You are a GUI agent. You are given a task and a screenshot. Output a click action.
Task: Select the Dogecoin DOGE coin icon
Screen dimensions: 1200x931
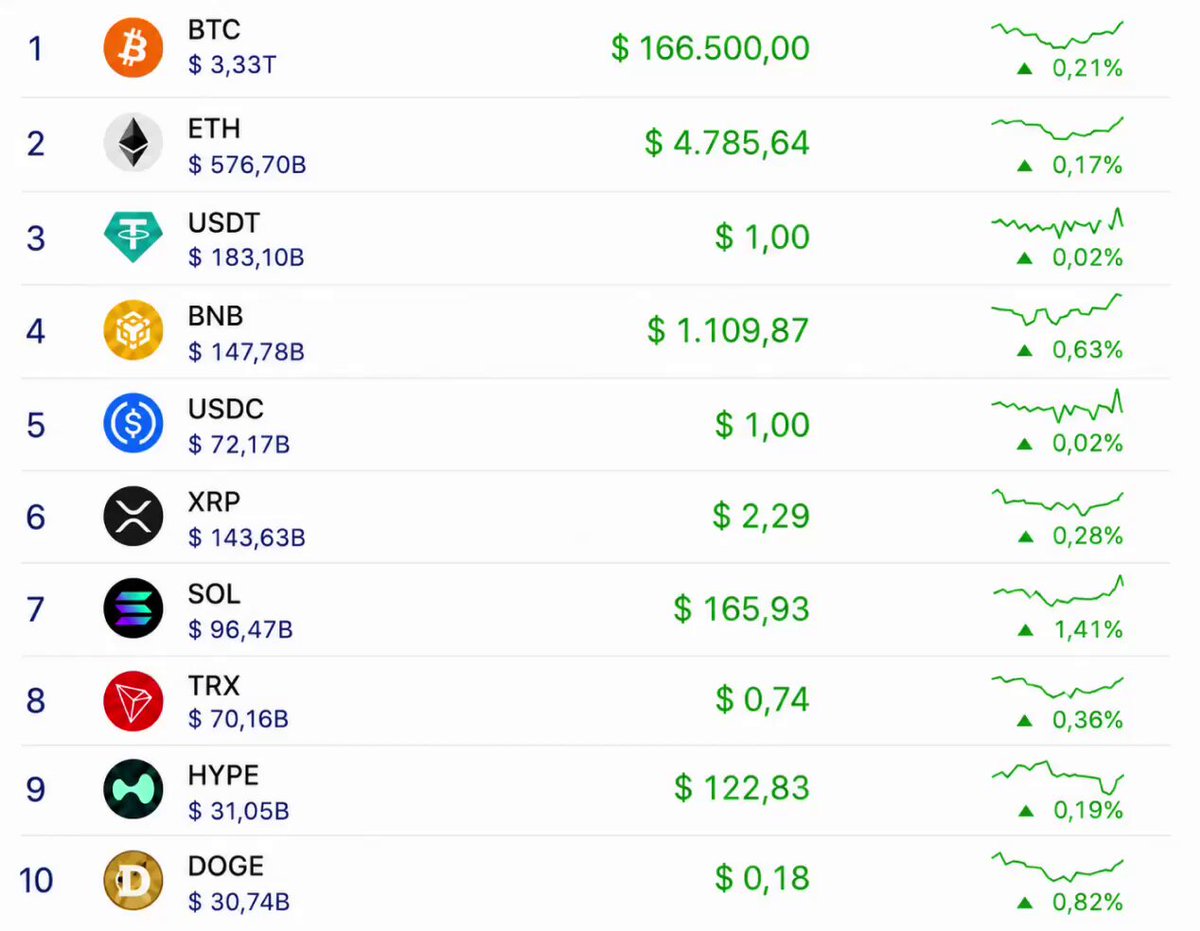(x=133, y=880)
